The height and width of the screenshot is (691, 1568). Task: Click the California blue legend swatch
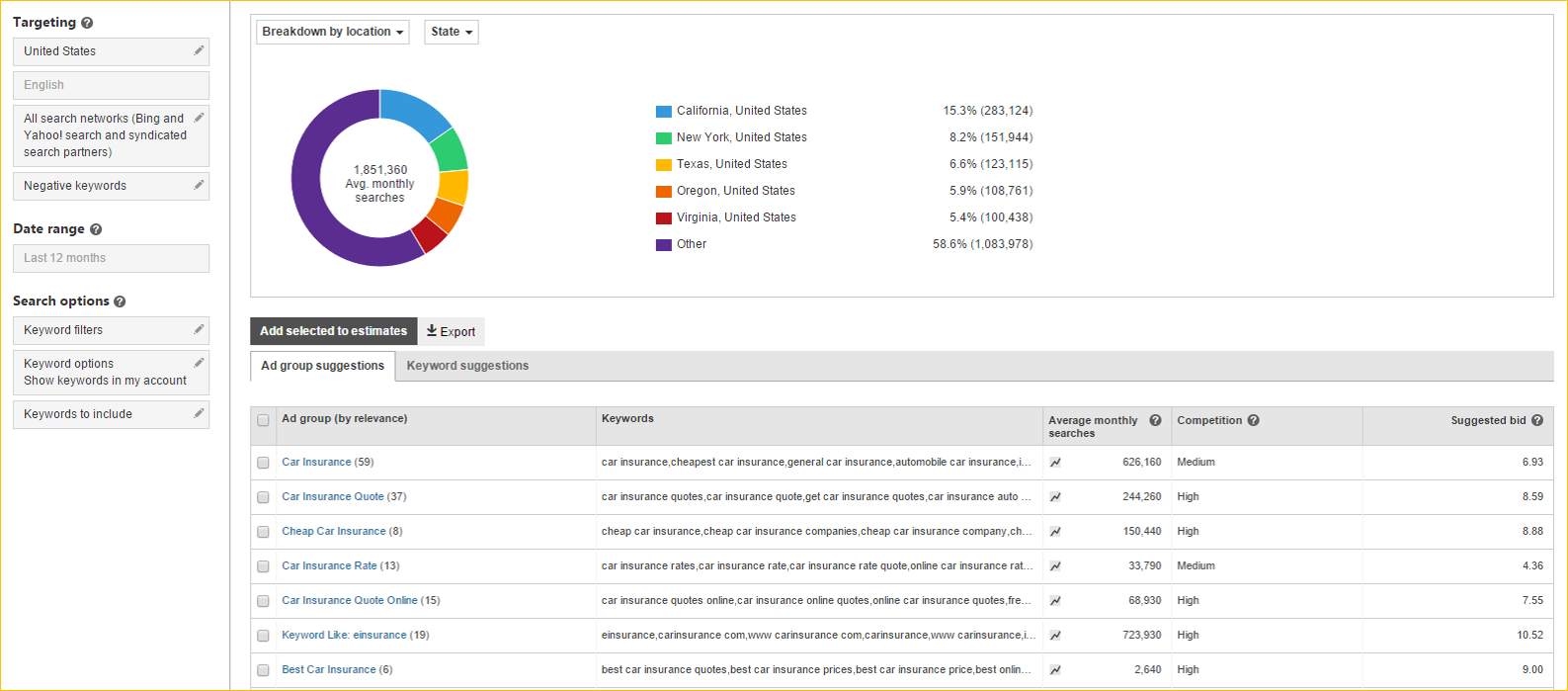[664, 112]
